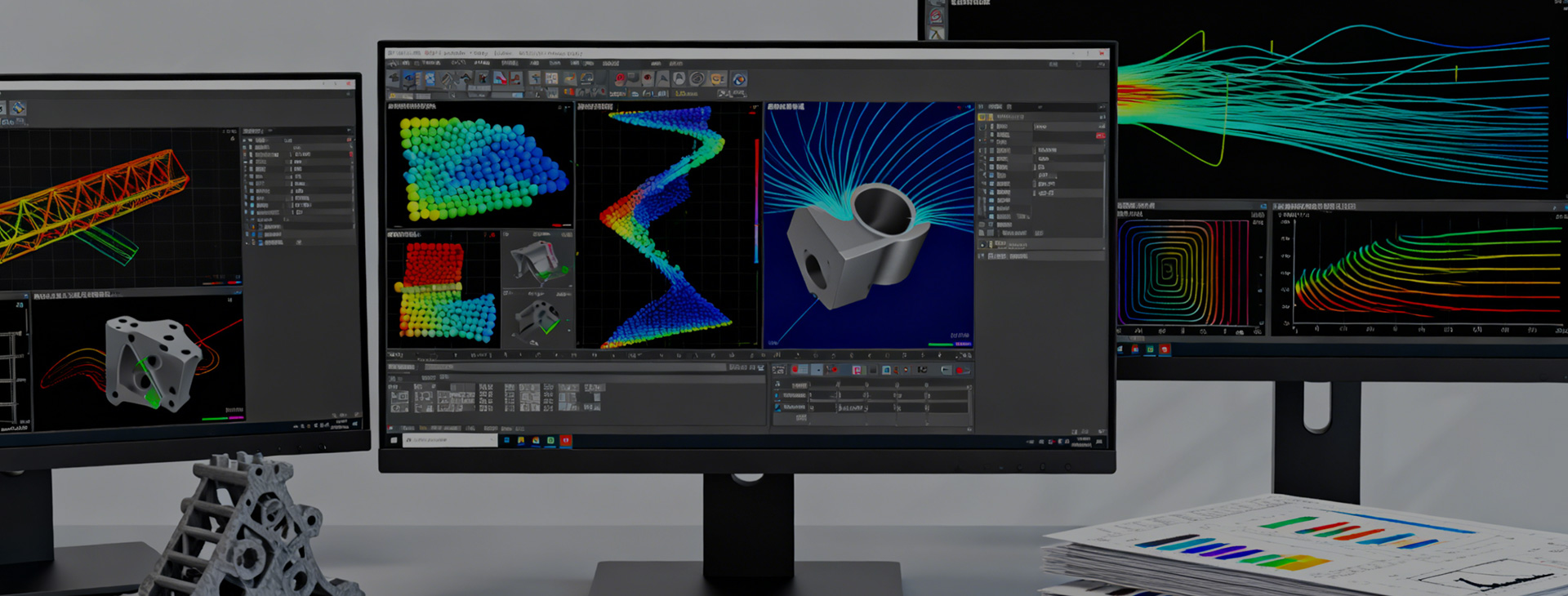Select the bracket 3D model thumbnail

537,260
